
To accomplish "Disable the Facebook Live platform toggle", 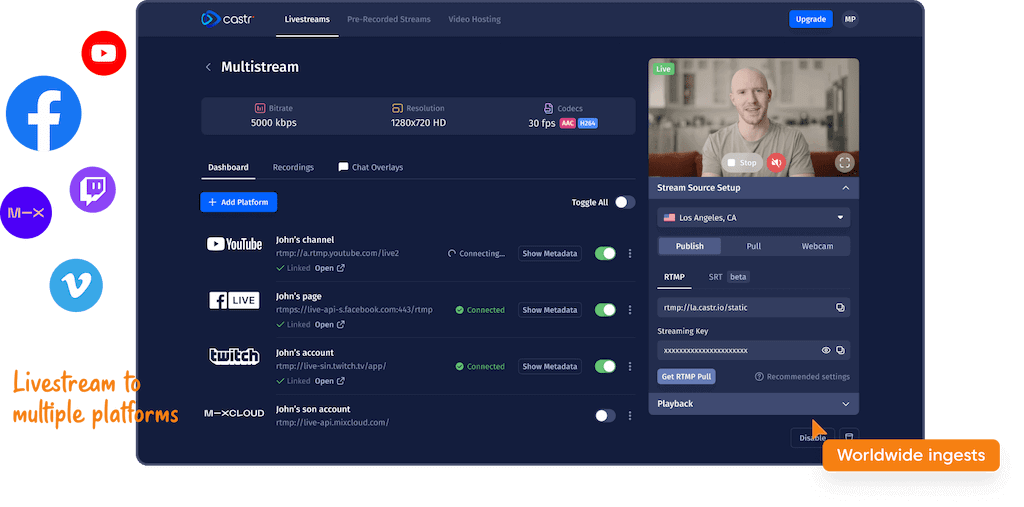I will tap(605, 310).
